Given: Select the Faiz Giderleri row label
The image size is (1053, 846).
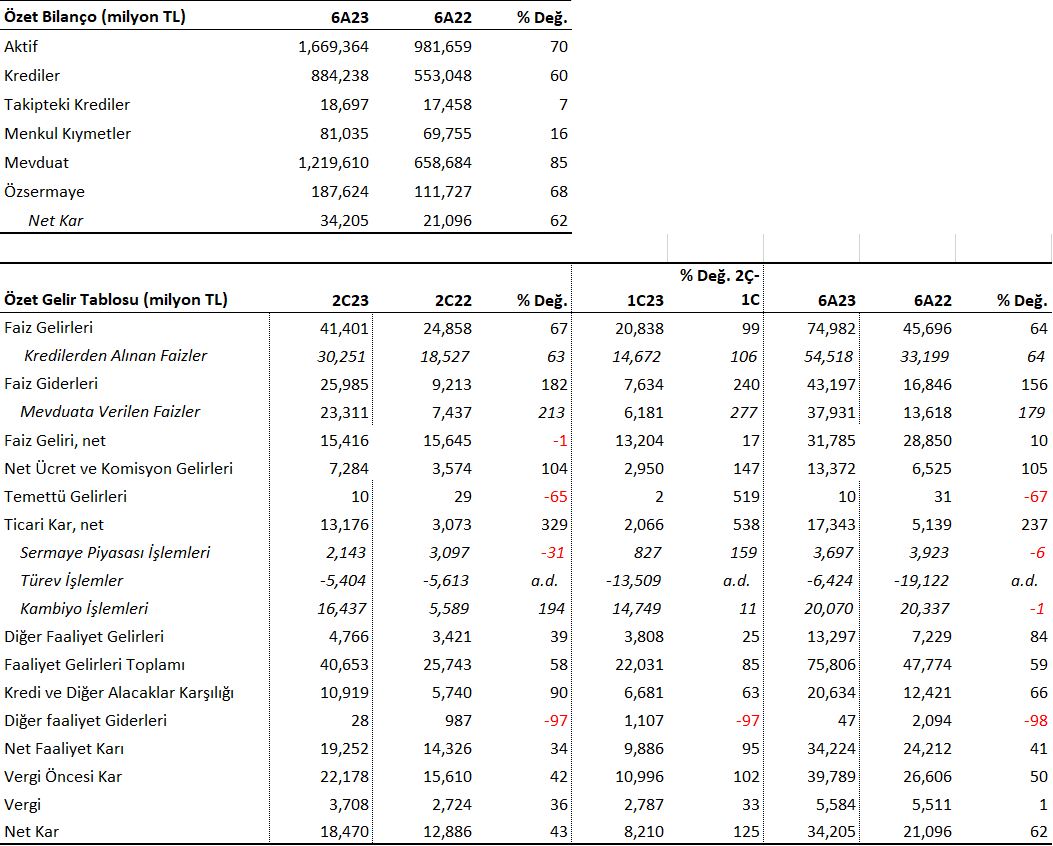Looking at the screenshot, I should [51, 384].
